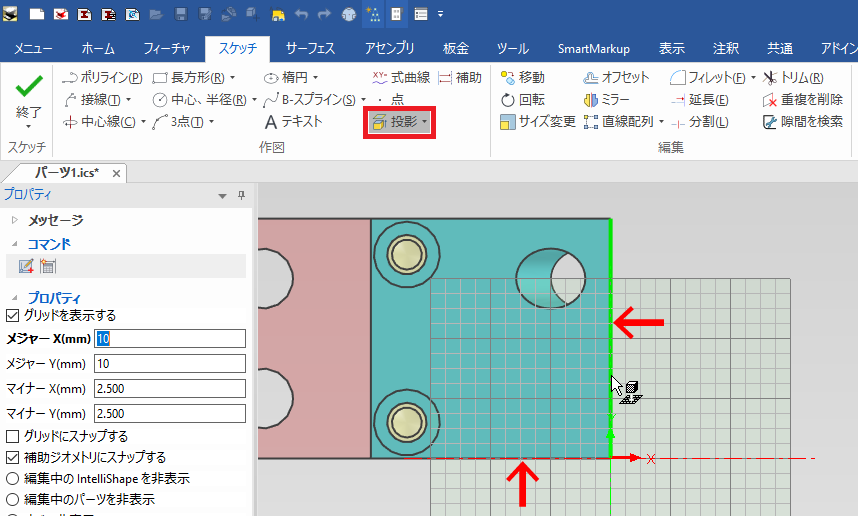
Task: Click the マイナー X(mm) input field
Action: point(169,388)
